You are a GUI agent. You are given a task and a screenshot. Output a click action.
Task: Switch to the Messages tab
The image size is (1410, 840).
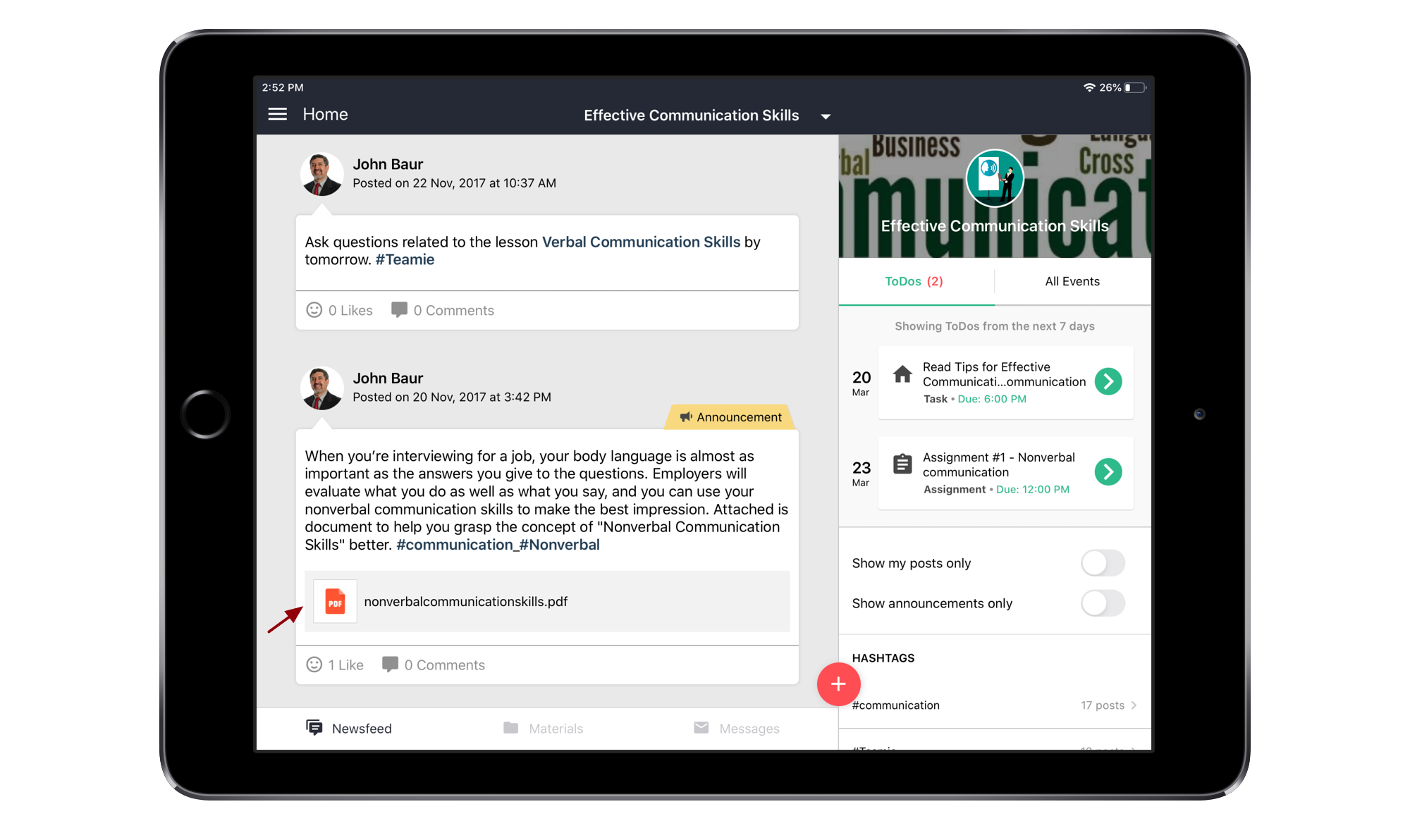click(737, 728)
